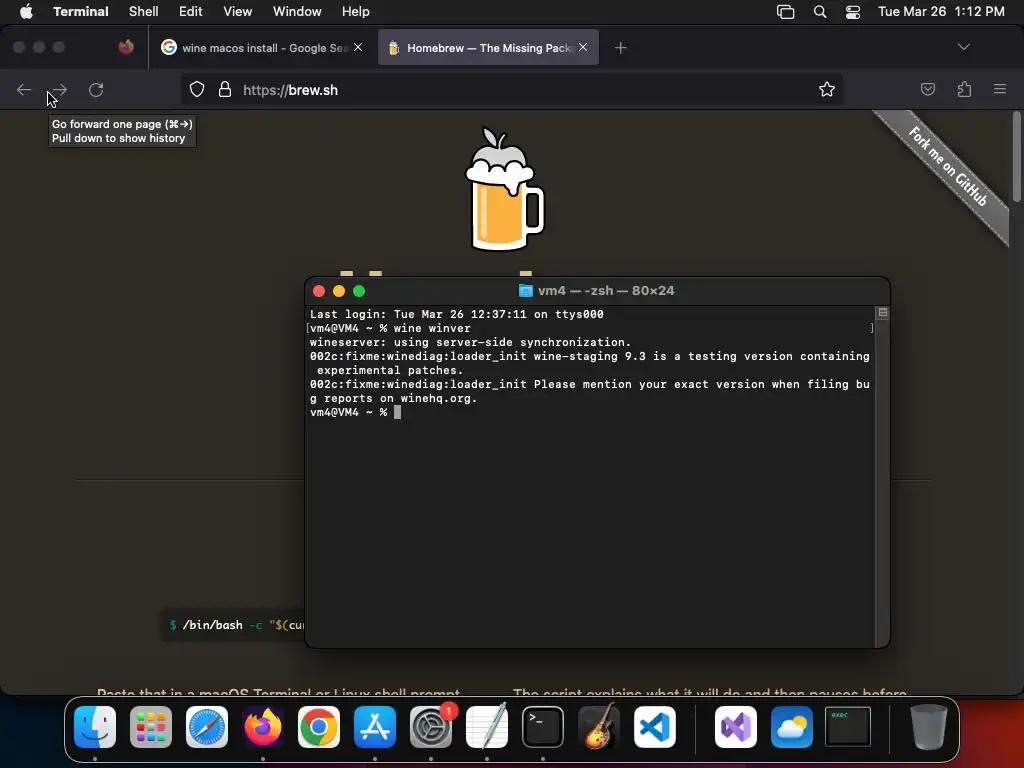This screenshot has width=1024, height=768.
Task: Click the Firefox View icon in tab bar
Action: [126, 47]
